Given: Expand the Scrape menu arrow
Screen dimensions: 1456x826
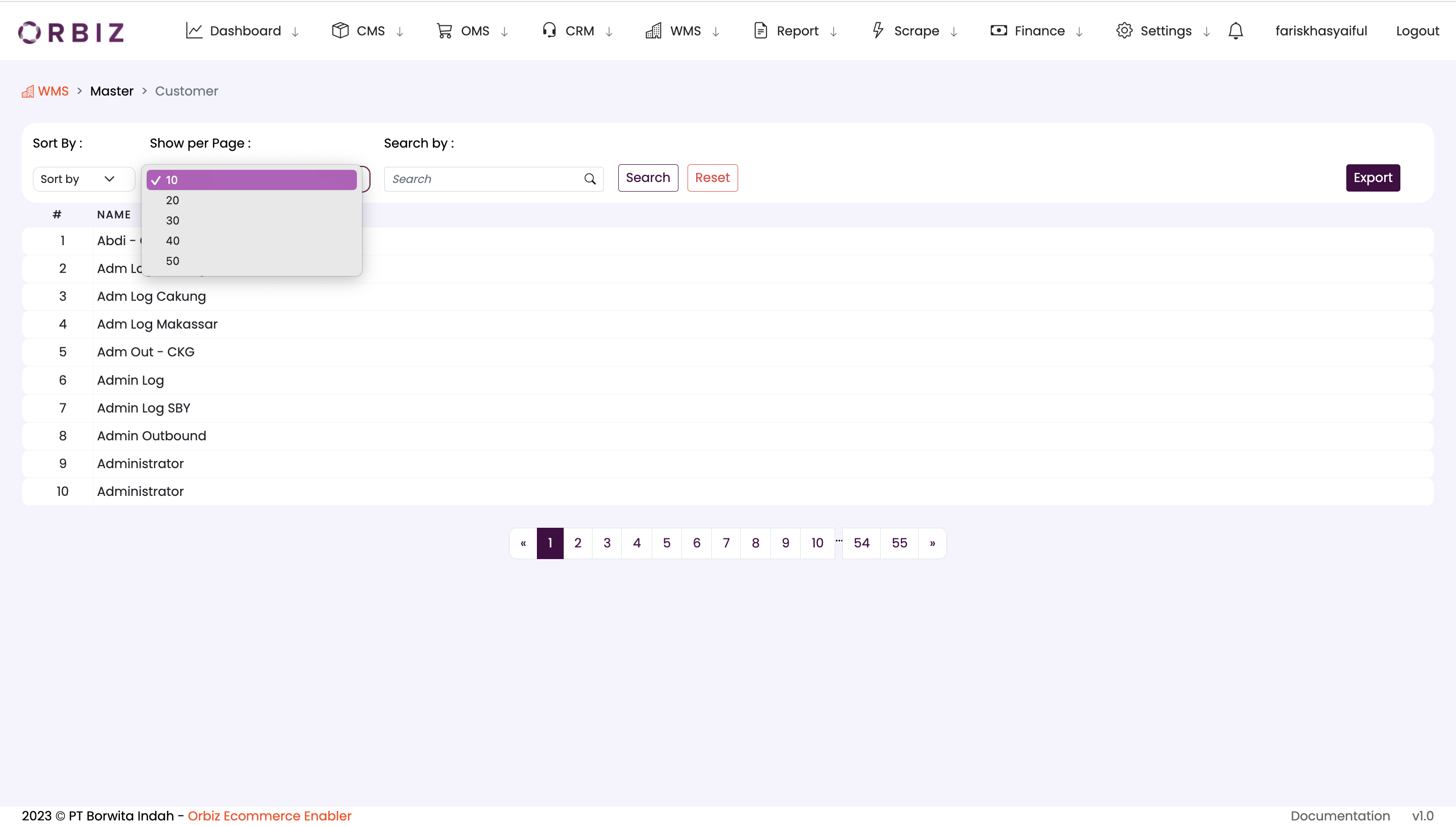Looking at the screenshot, I should (x=954, y=32).
